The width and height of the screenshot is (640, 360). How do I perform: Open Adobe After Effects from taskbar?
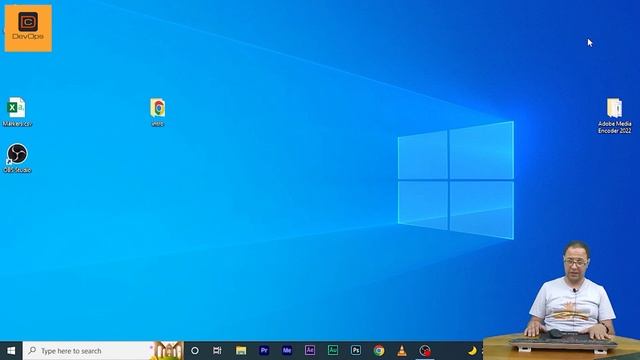[310, 350]
